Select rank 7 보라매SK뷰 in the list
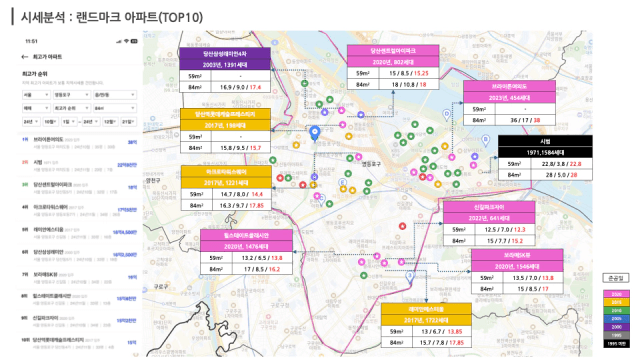 click(79, 278)
